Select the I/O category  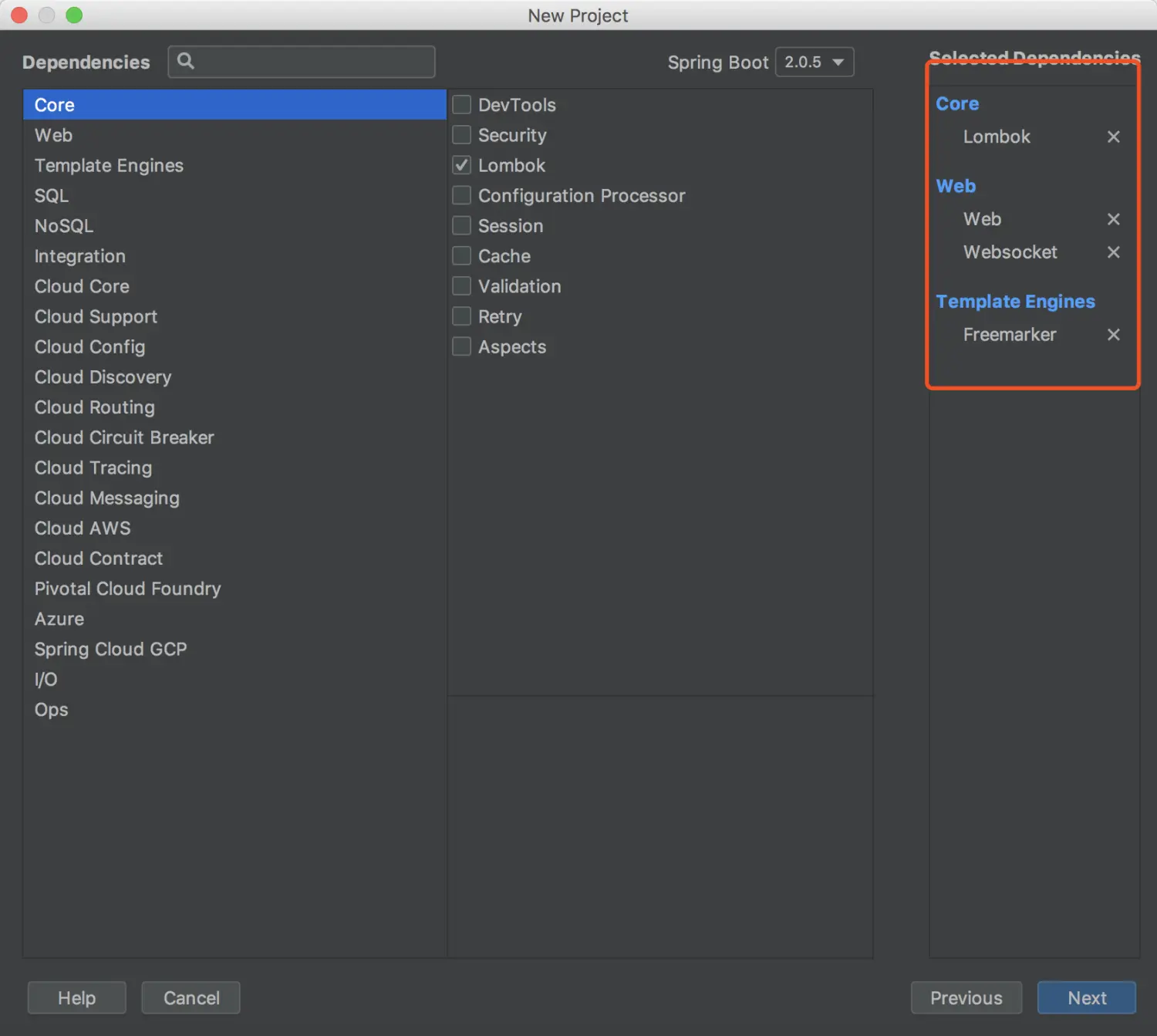click(x=234, y=680)
